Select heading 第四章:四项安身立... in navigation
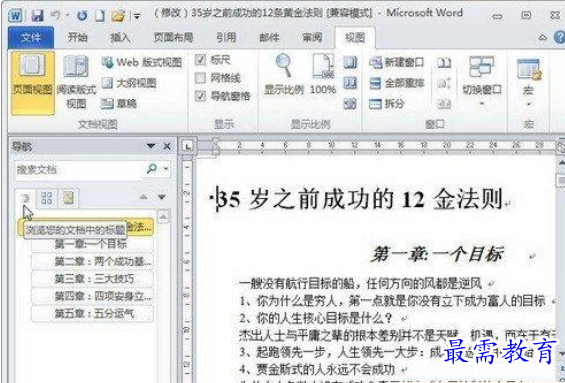Viewport: 565px width, 383px height. [x=92, y=296]
